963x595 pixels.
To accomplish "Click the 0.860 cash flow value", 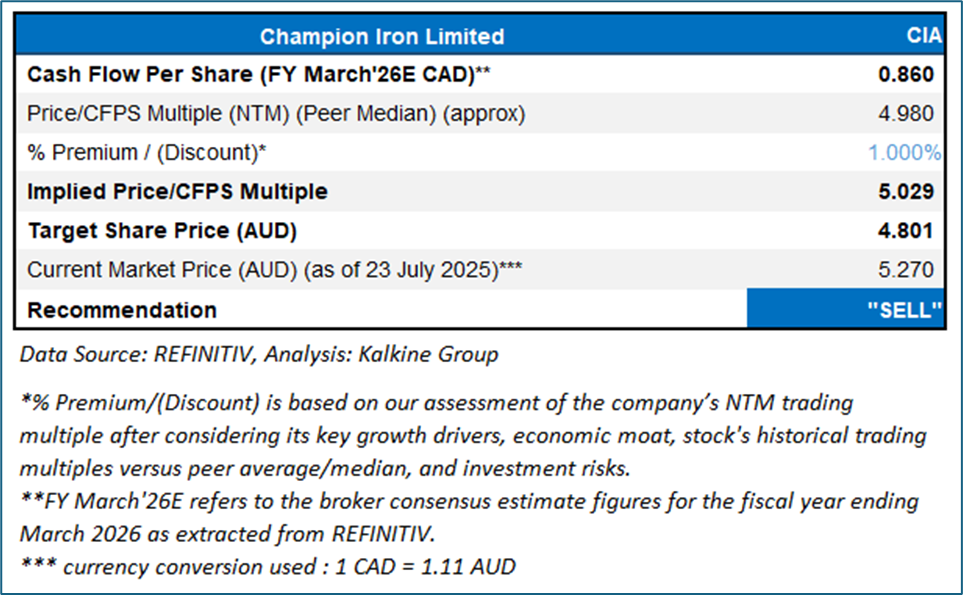I will click(x=908, y=75).
